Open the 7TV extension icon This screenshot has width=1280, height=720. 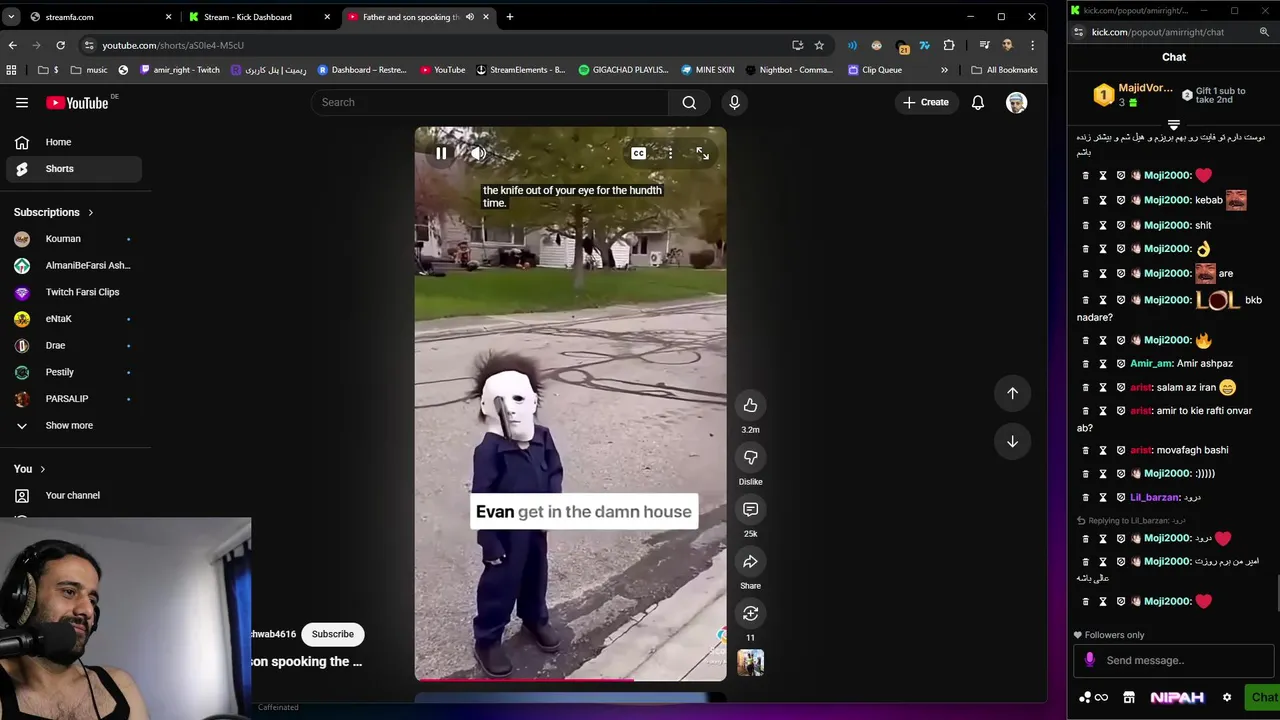924,45
